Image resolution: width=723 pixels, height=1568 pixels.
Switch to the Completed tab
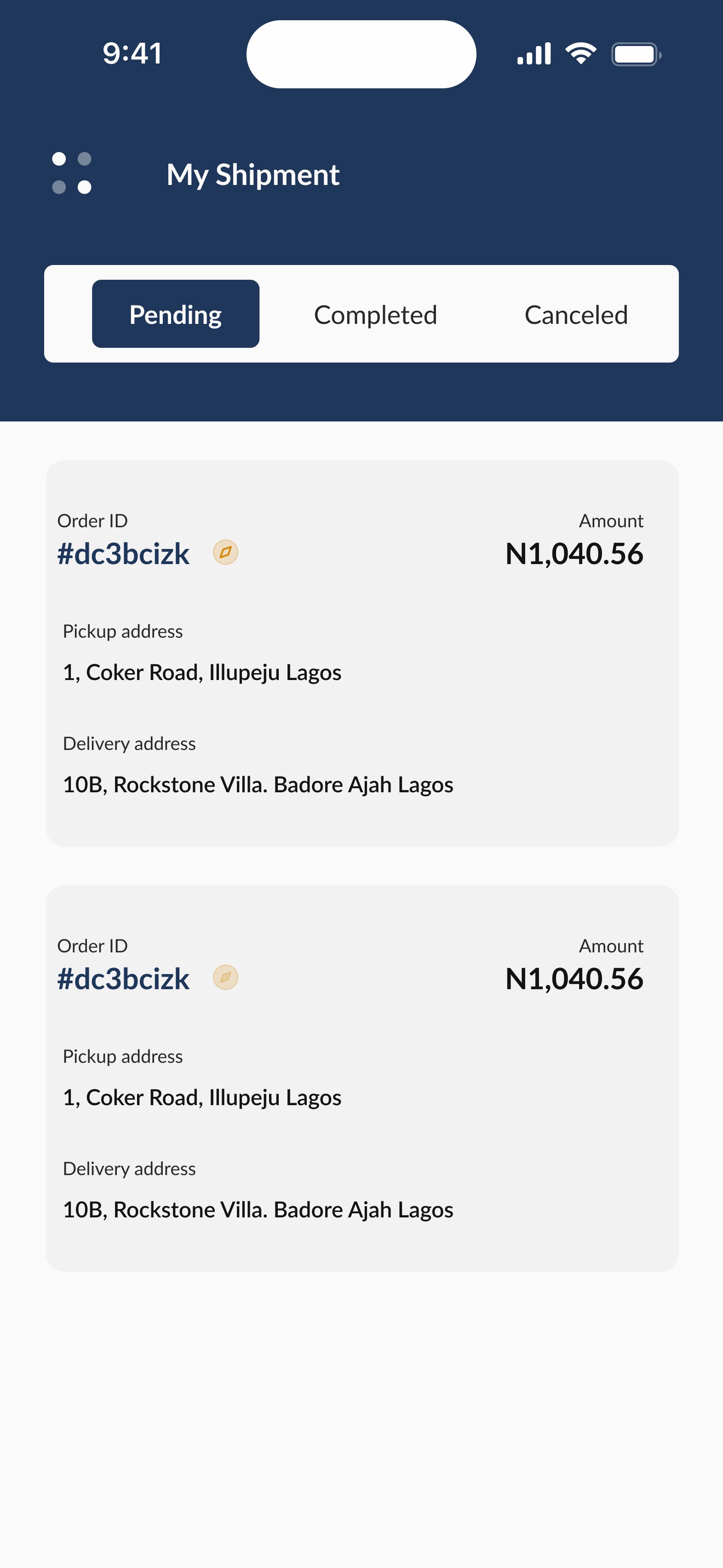pos(375,315)
